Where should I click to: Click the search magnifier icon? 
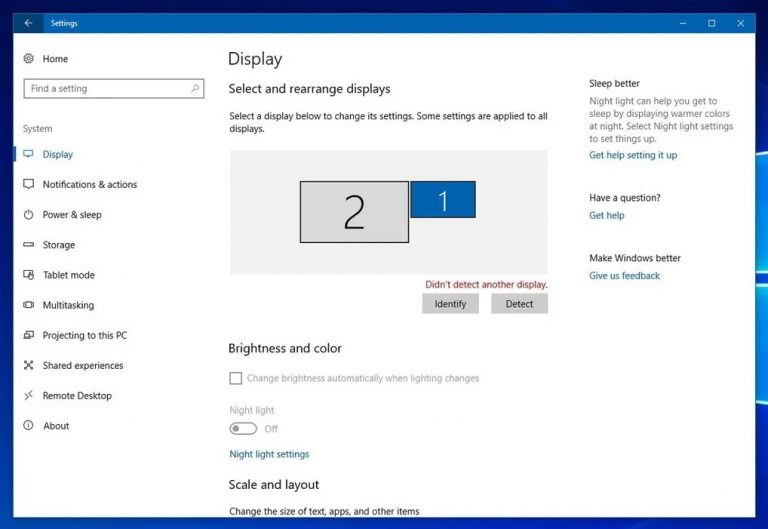tap(195, 89)
